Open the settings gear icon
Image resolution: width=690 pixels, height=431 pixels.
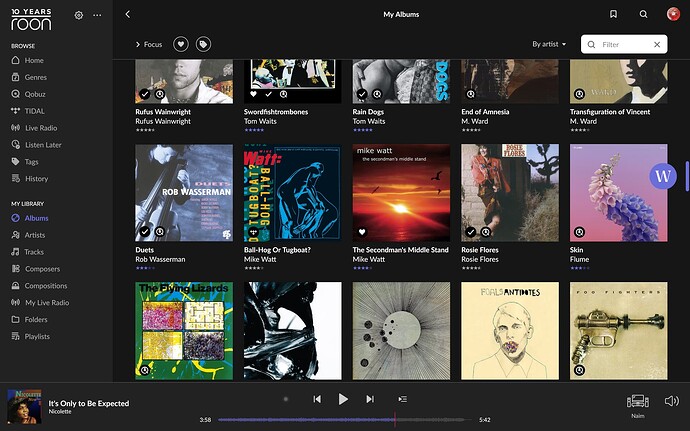[x=79, y=15]
